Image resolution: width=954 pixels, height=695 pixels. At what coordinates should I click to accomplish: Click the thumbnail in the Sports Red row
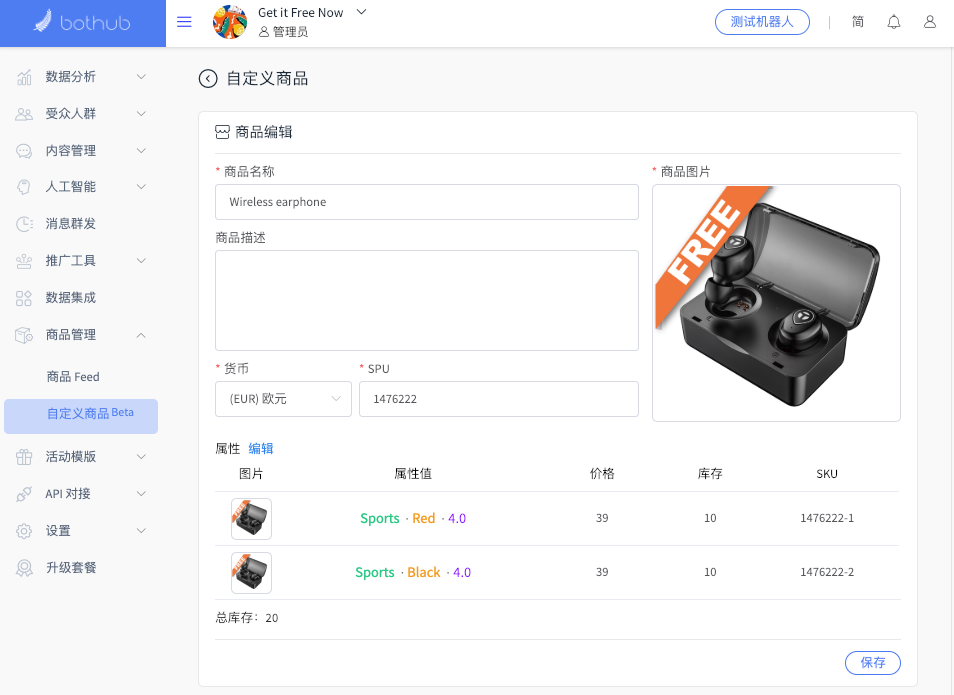point(251,519)
